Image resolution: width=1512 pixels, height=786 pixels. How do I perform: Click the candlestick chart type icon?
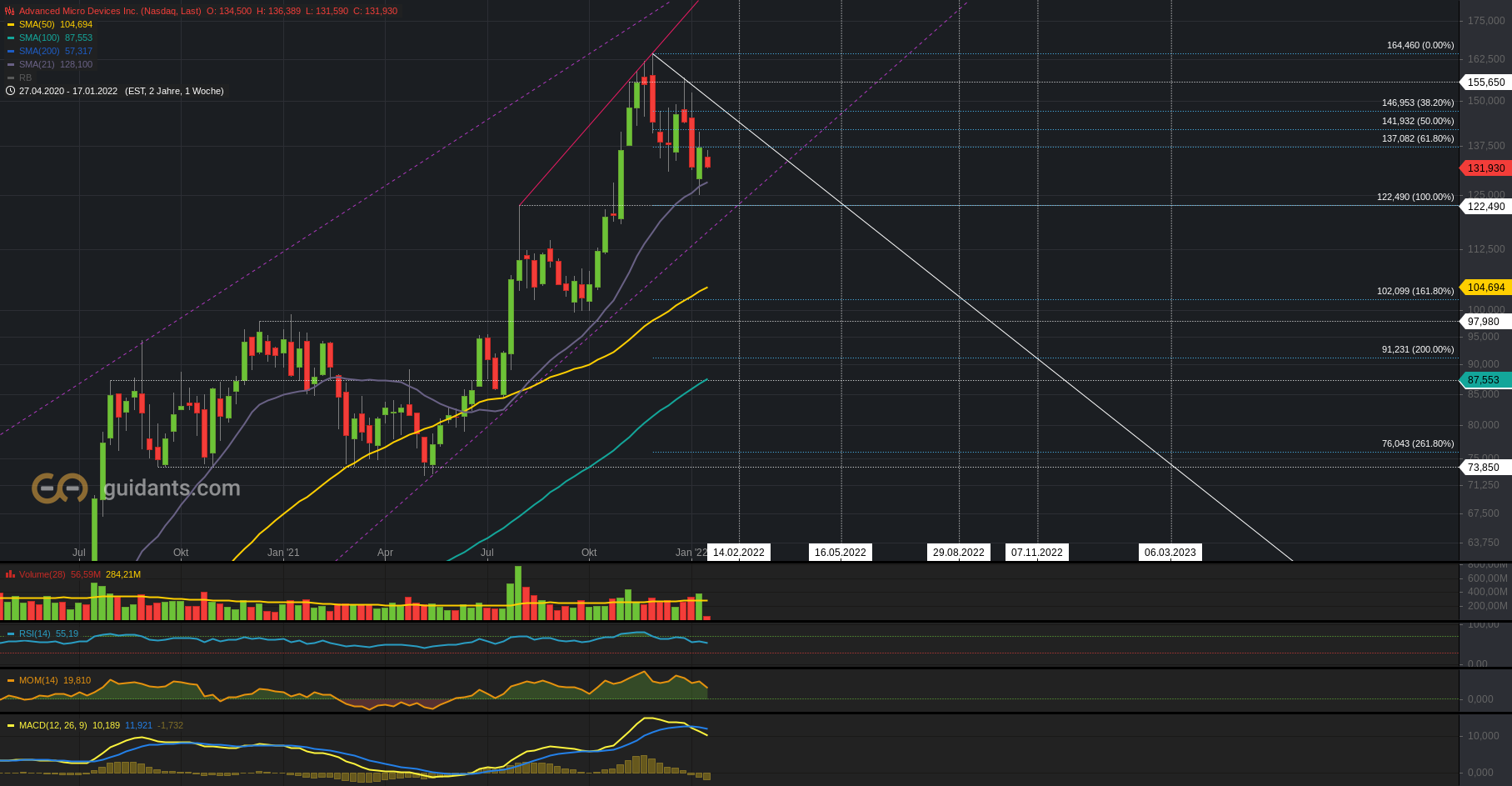point(11,11)
